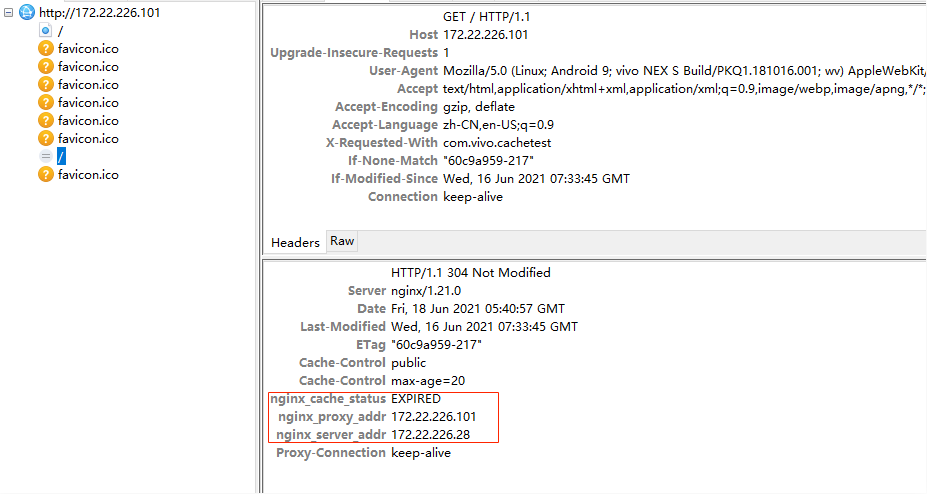Select the first root '/' document icon
This screenshot has width=927, height=494.
click(x=46, y=30)
